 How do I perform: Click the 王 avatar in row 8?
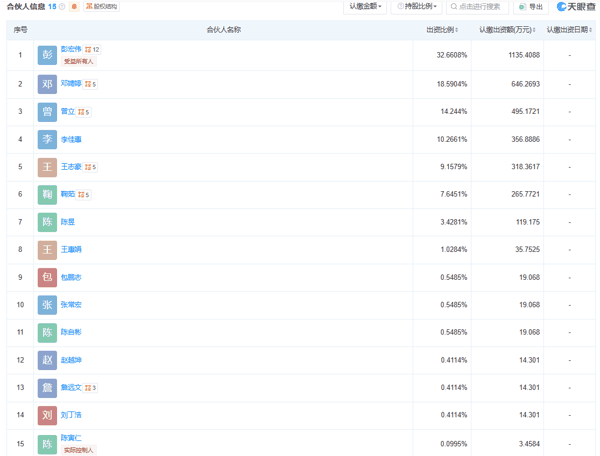pyautogui.click(x=47, y=250)
